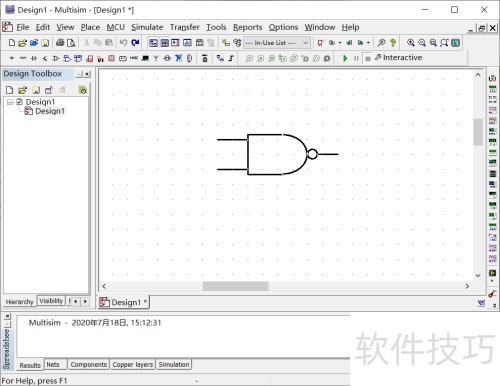Switch to the Visibility tab
The image size is (500, 386).
[51, 301]
